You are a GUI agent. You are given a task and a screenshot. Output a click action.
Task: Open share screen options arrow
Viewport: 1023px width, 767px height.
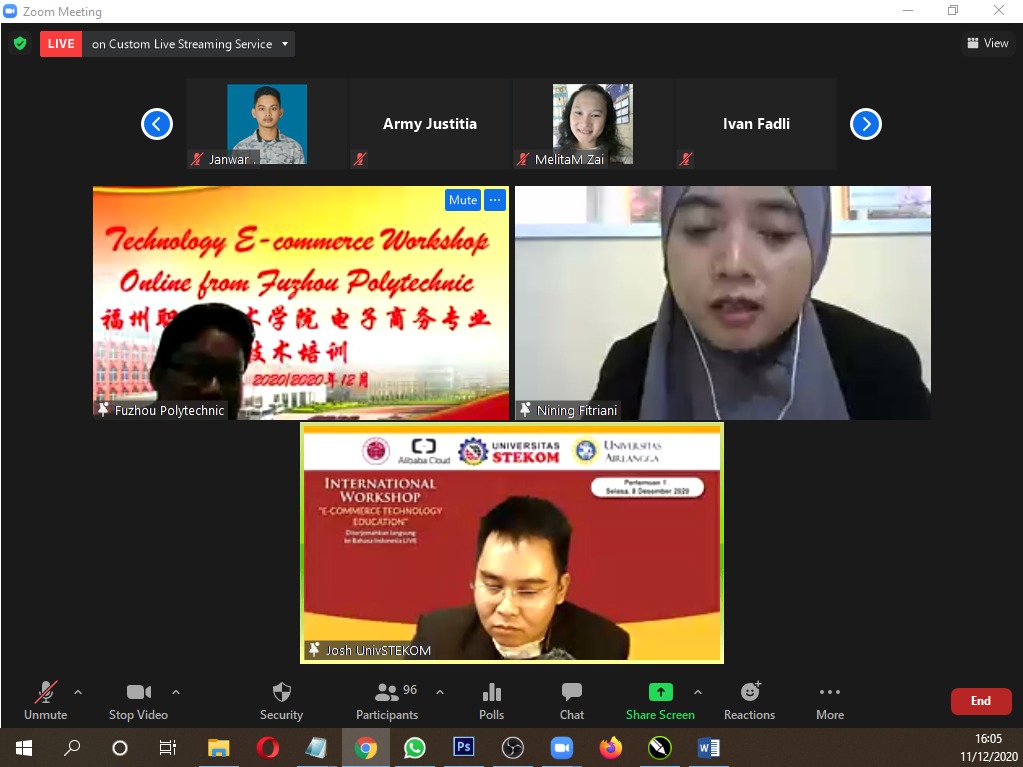[x=698, y=692]
